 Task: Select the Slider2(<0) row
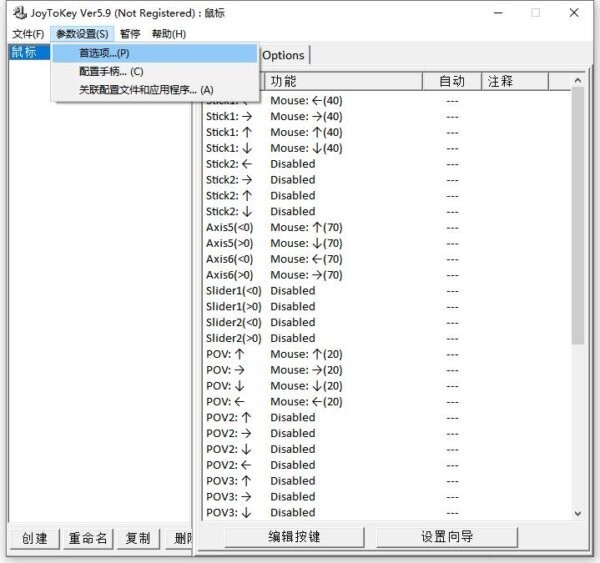point(386,323)
